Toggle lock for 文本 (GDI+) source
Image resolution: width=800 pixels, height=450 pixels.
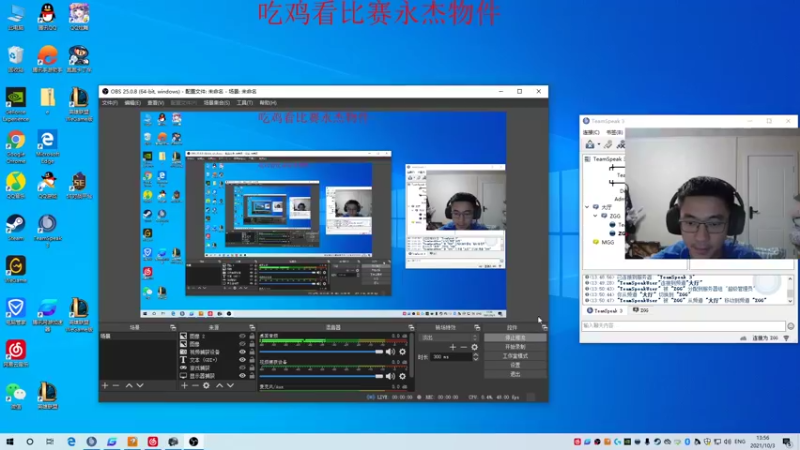[252, 360]
